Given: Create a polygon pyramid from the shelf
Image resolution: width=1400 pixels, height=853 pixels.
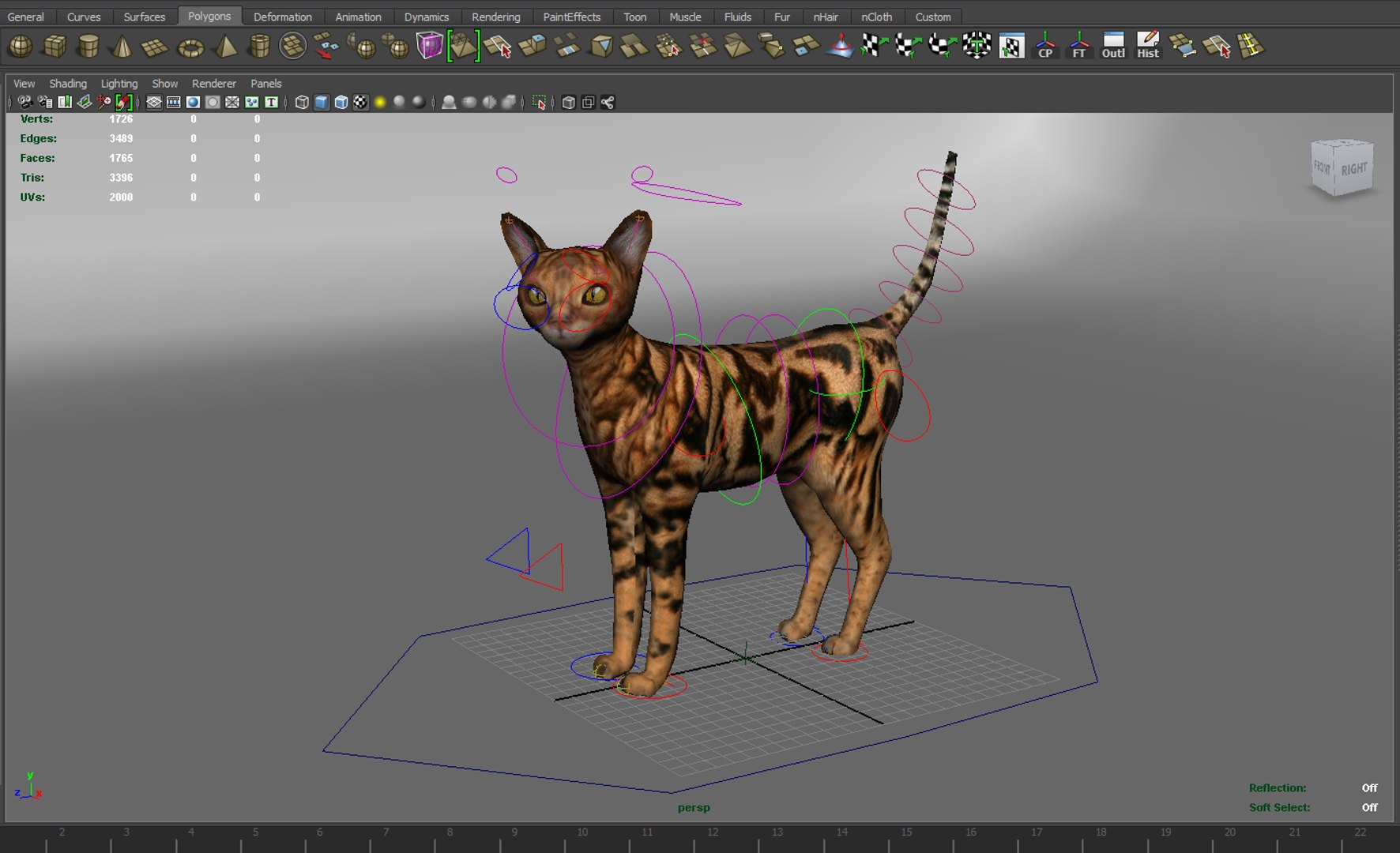Looking at the screenshot, I should 225,47.
